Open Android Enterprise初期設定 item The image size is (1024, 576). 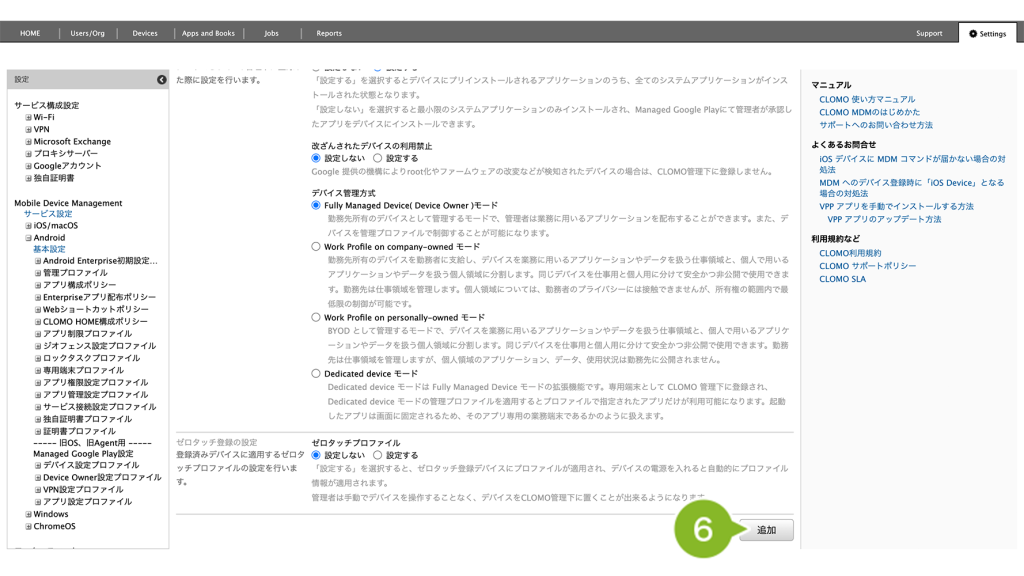click(x=100, y=261)
